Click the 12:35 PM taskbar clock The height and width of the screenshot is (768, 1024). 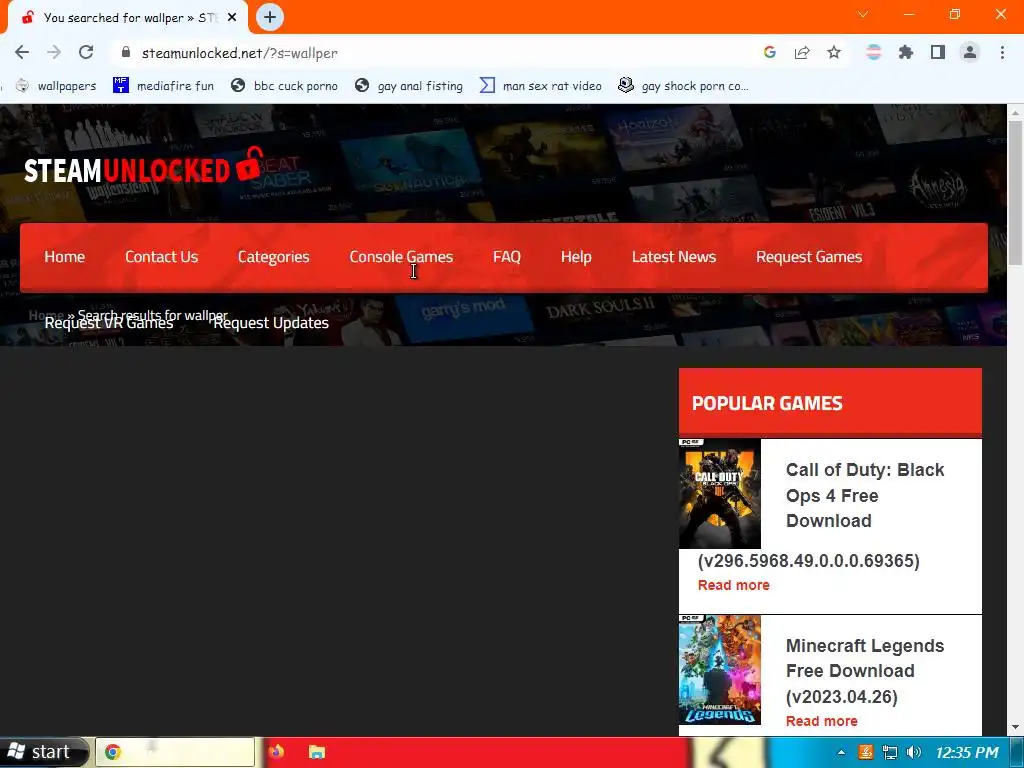[x=967, y=752]
